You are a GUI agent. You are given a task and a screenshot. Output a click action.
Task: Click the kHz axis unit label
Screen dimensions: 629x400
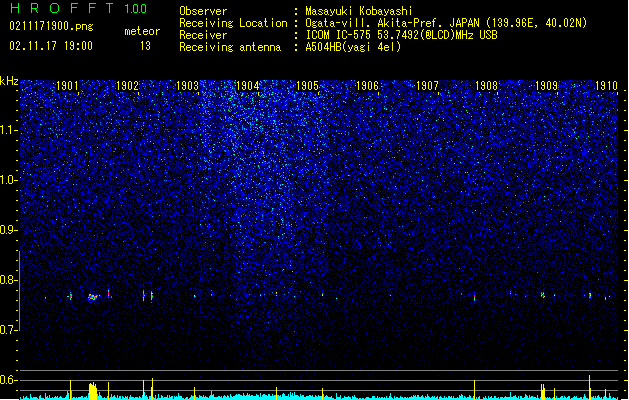[x=9, y=81]
